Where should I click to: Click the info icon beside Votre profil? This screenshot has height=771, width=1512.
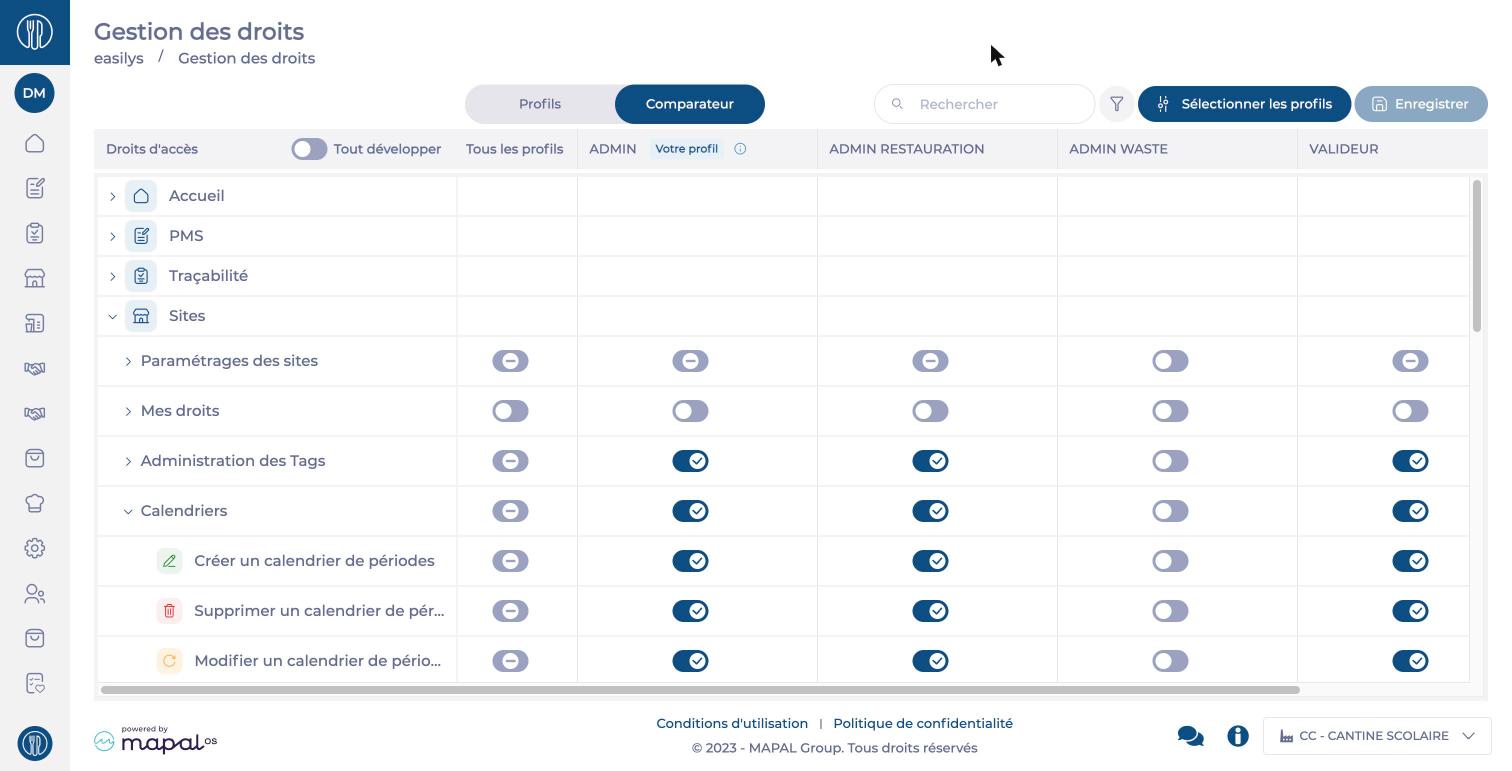[741, 149]
